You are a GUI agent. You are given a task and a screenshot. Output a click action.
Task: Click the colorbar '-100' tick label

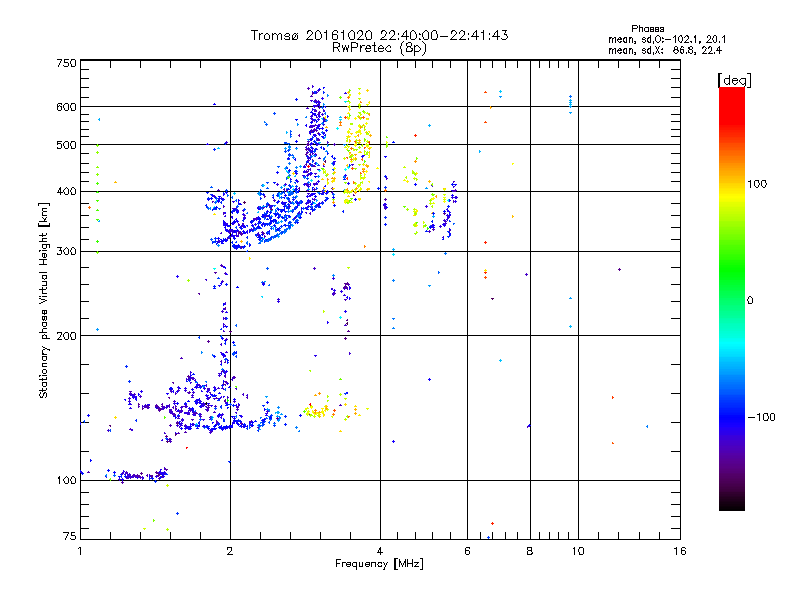761,417
